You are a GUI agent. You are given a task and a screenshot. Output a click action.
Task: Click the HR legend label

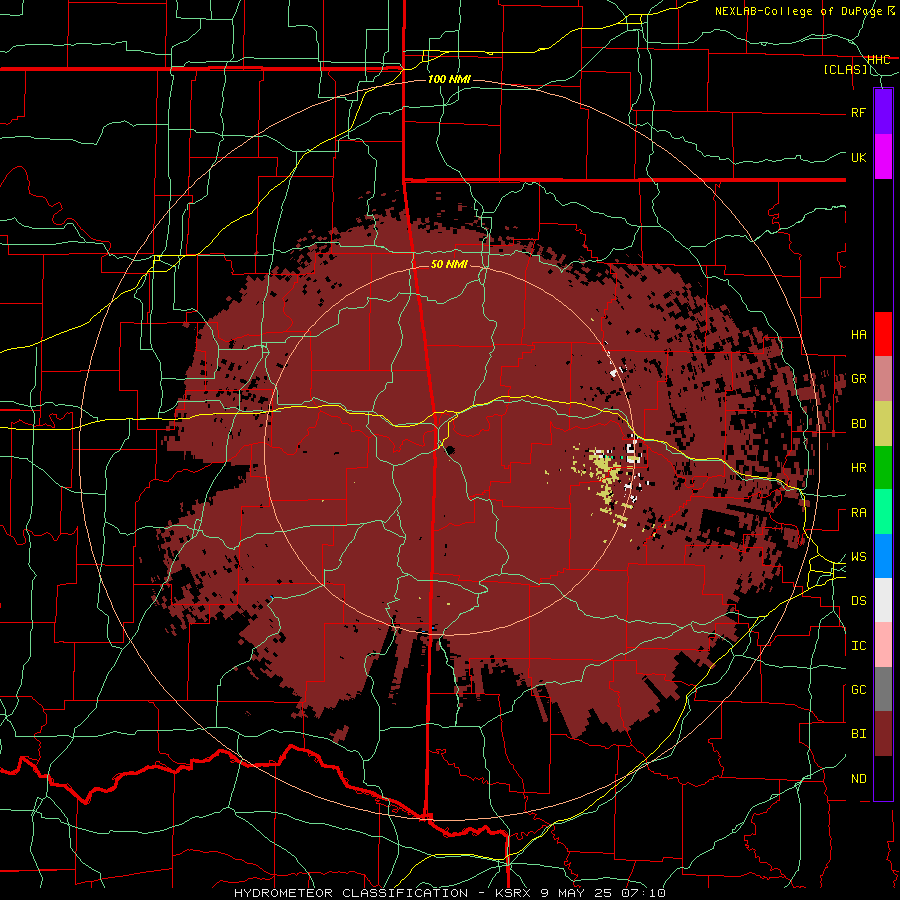[858, 468]
